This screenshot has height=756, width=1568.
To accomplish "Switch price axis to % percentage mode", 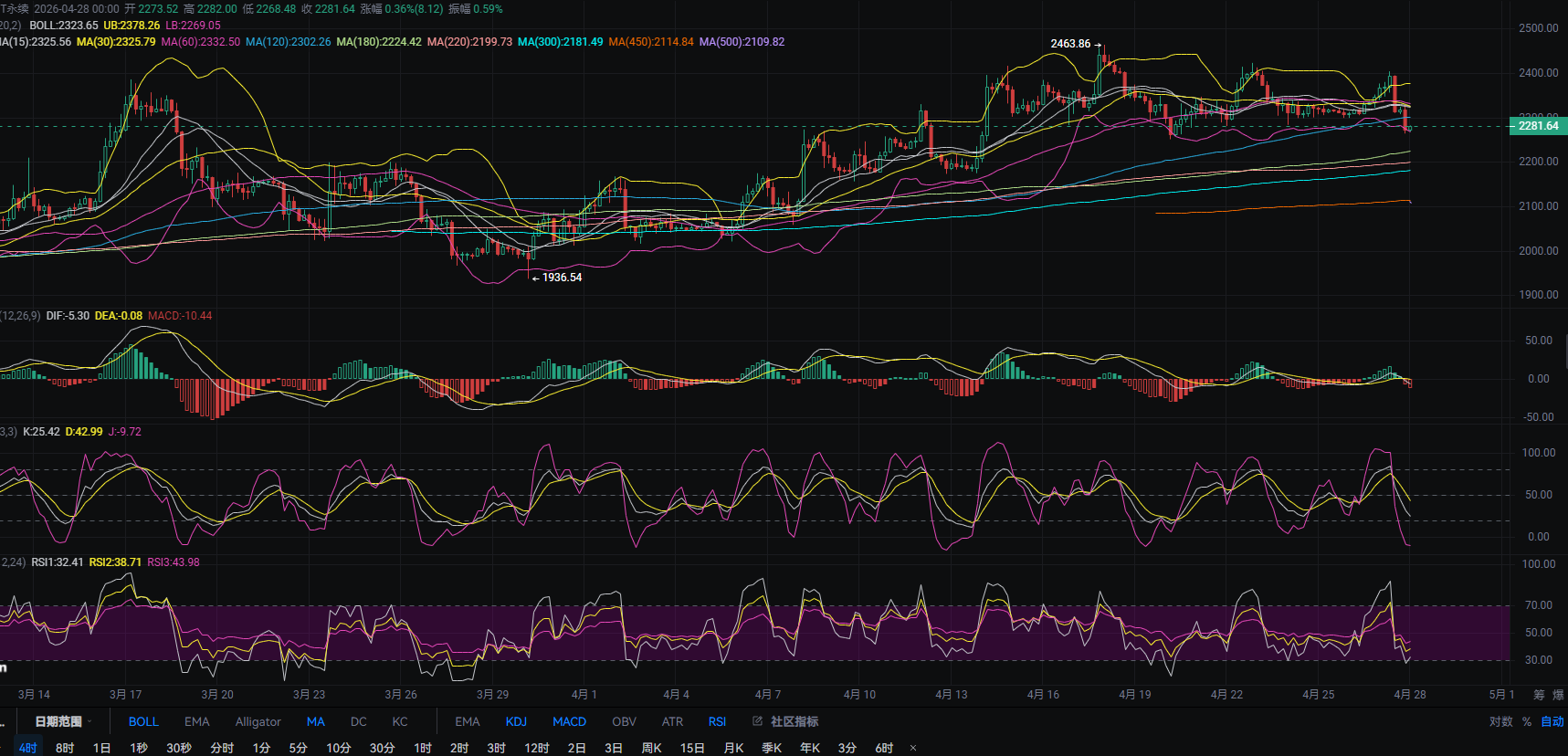I will pos(1527,721).
